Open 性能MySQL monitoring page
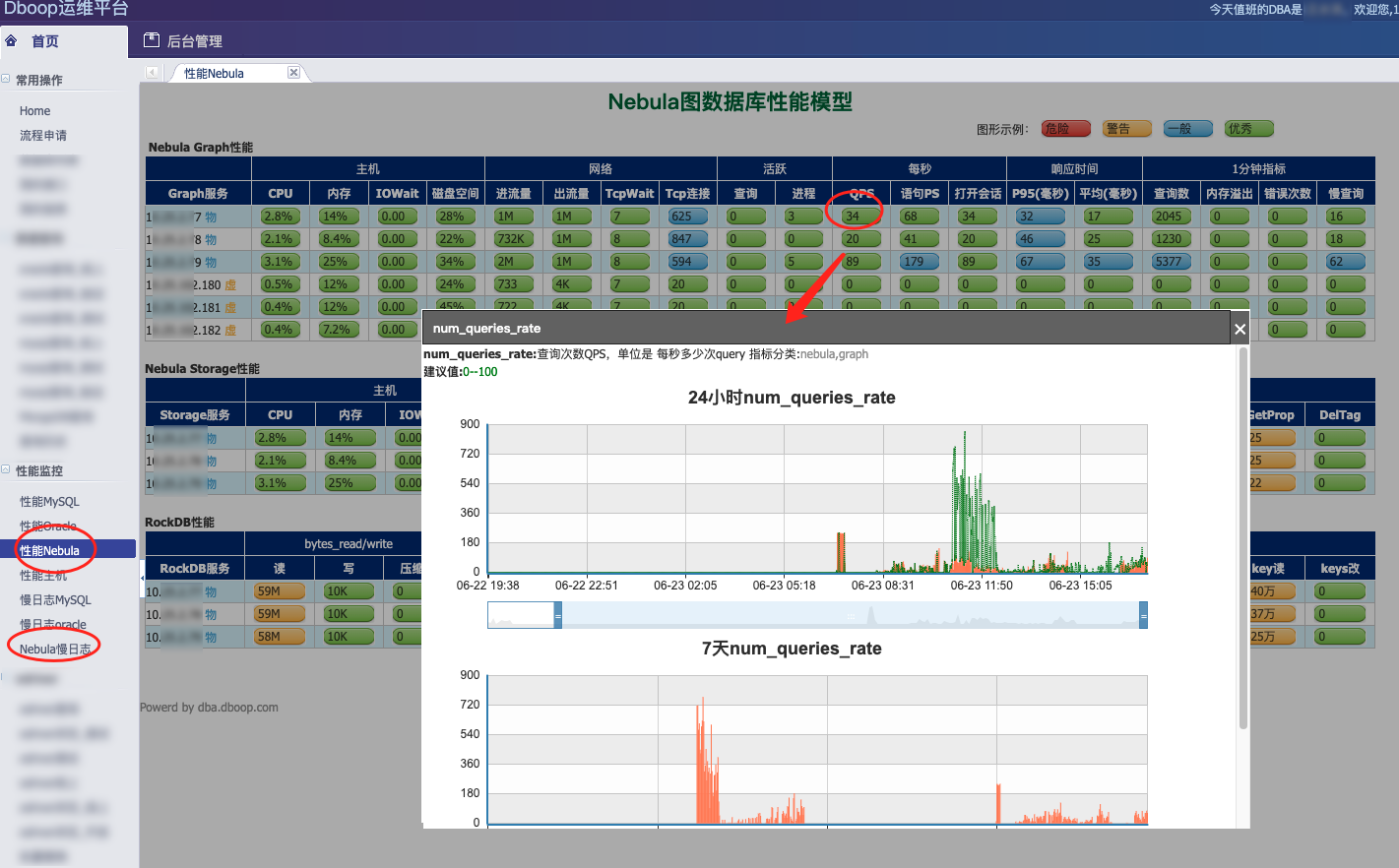Viewport: 1399px width, 868px height. tap(50, 502)
